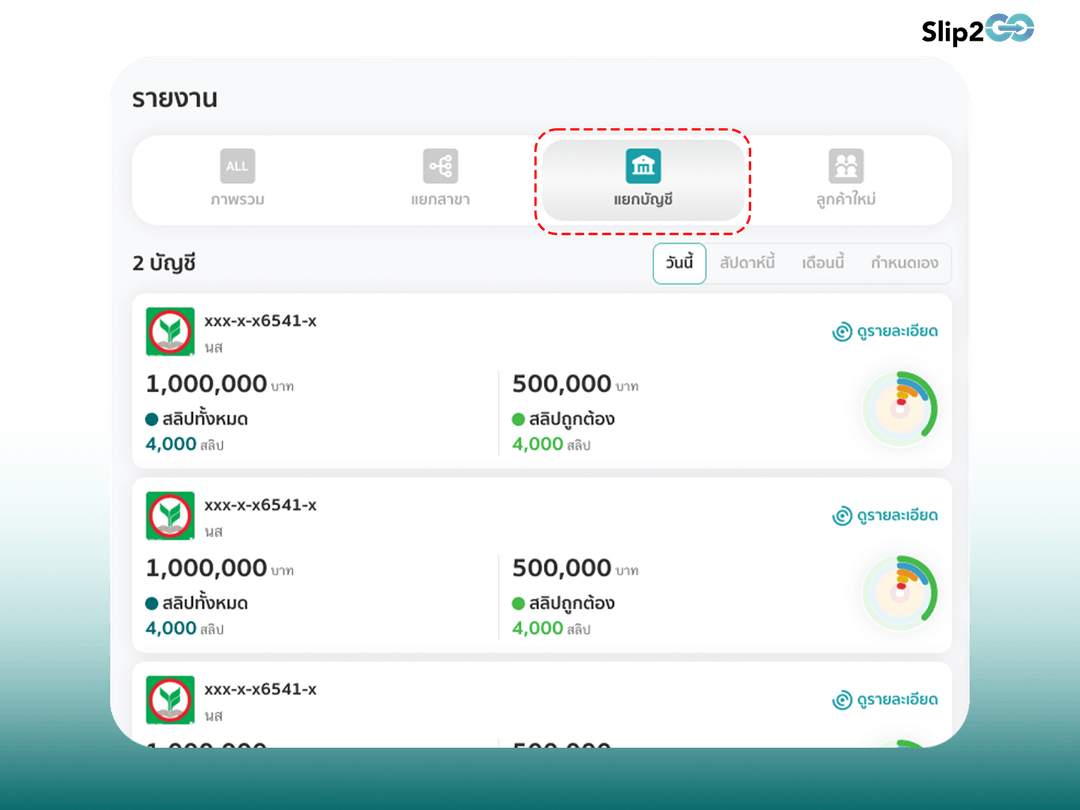Screen dimensions: 1080x810
Task: Click the ALL icon above ภาพรวม
Action: (237, 166)
